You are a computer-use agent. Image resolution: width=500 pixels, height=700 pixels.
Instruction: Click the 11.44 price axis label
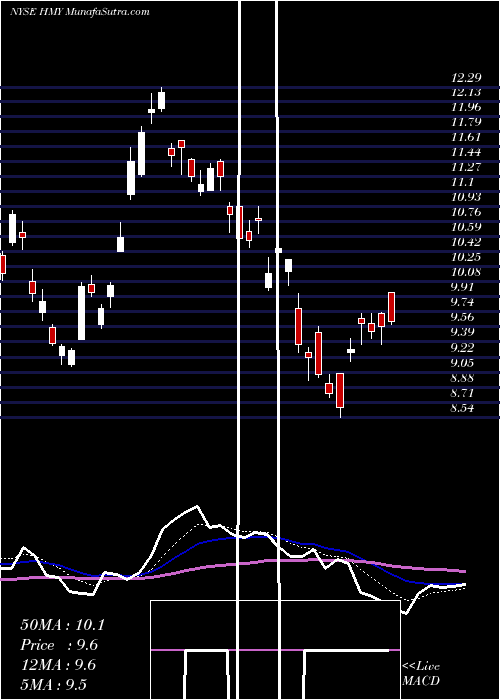coord(466,152)
